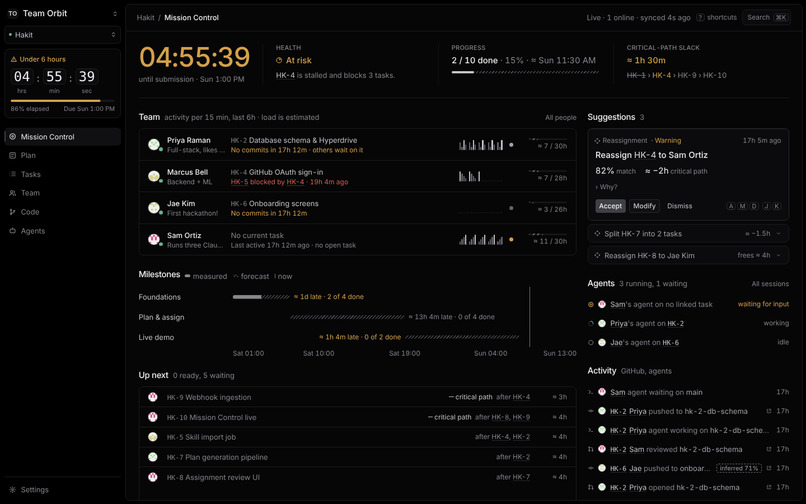Viewport: 806px width, 504px height.
Task: Click the Under 6 hours warning icon
Action: point(14,59)
